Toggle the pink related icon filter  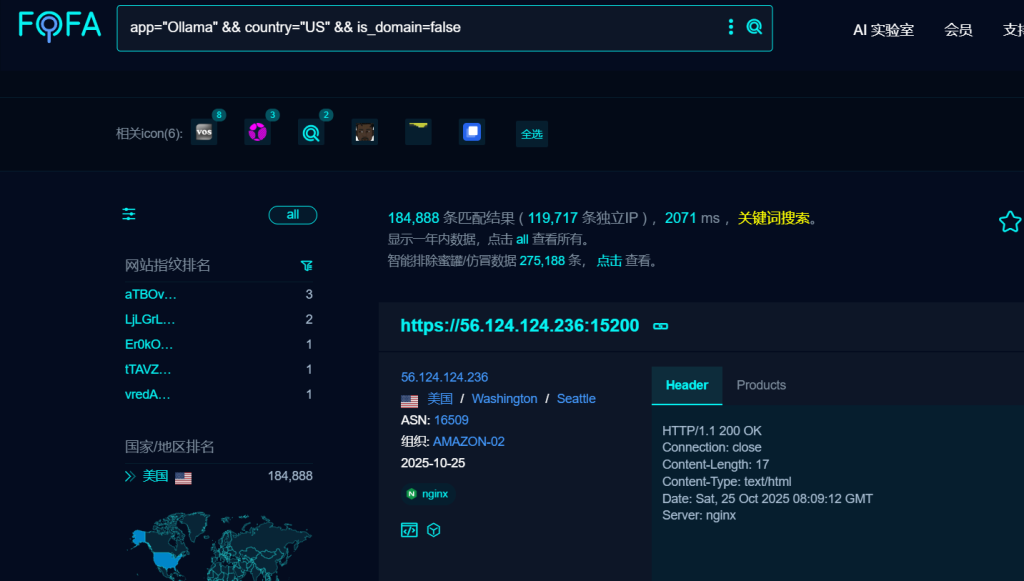[x=257, y=131]
